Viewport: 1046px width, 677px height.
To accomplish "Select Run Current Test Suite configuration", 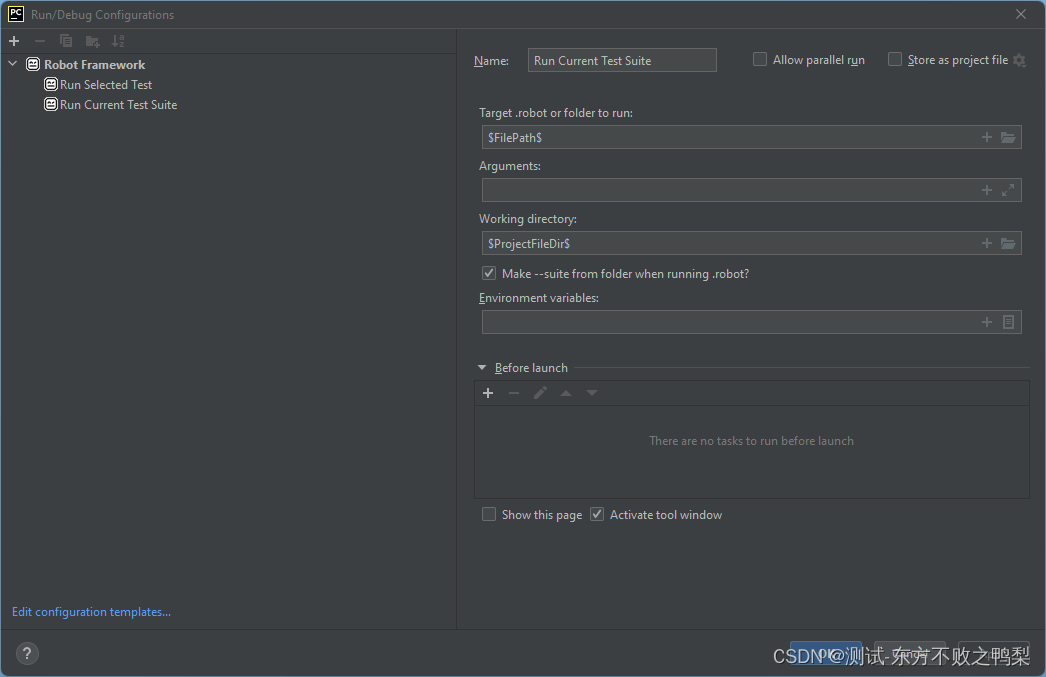I will 111,105.
